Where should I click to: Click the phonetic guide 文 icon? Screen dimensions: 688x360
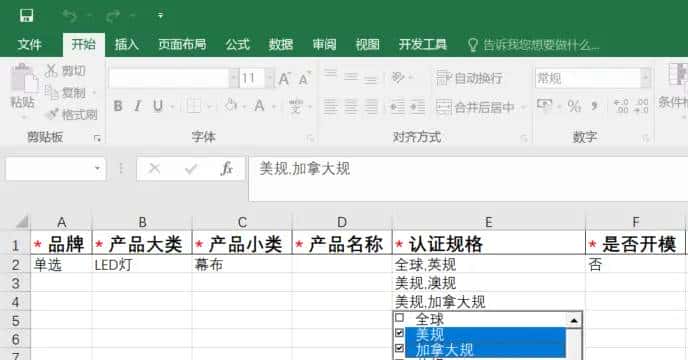point(296,106)
